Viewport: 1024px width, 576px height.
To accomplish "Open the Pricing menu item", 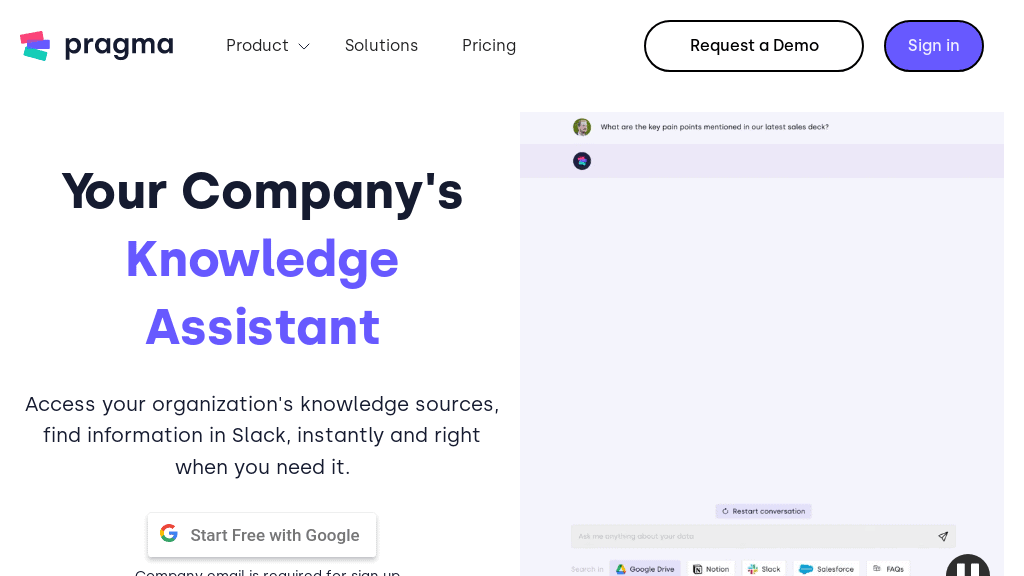I will coord(489,45).
